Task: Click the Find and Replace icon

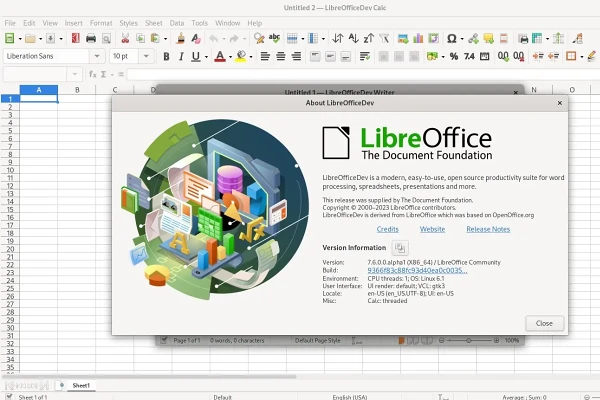Action: [259, 38]
